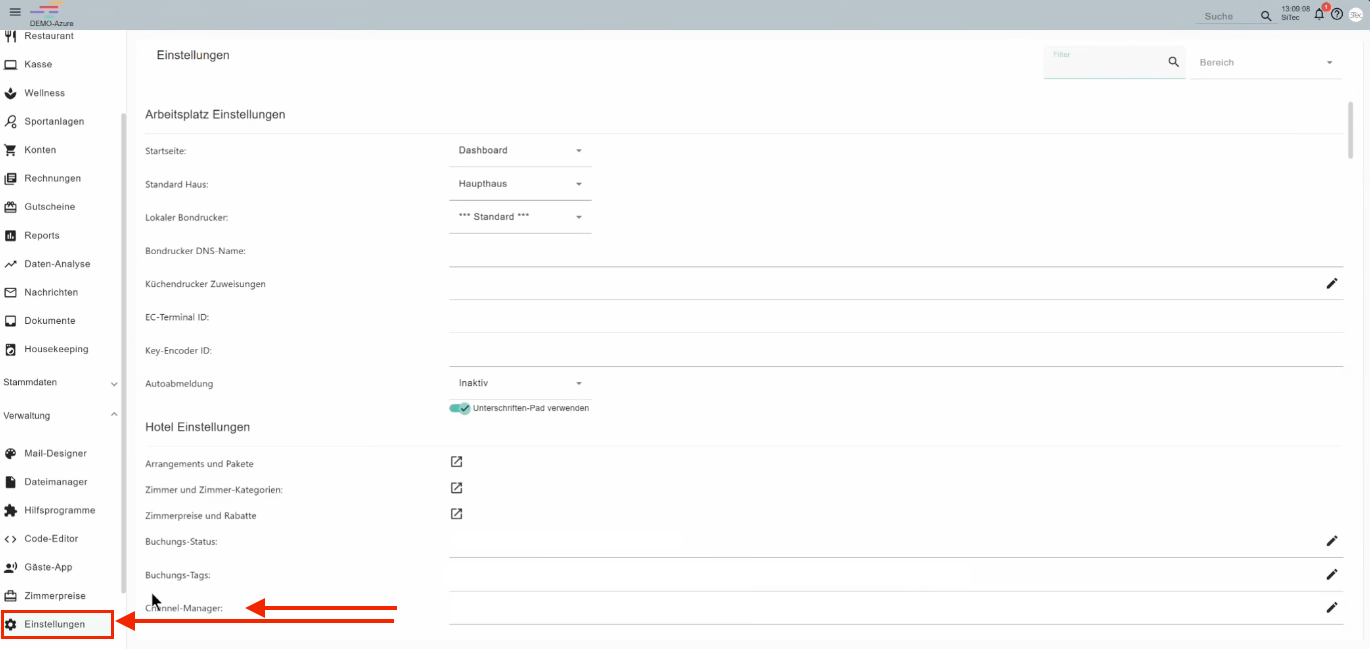Viewport: 1370px width, 649px height.
Task: Click the notification bell icon
Action: coord(1319,14)
